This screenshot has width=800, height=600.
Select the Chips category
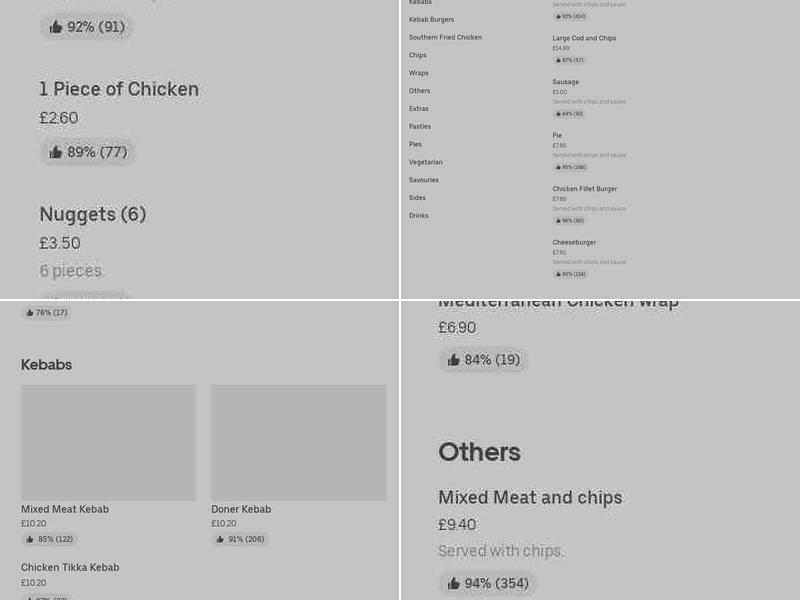coord(417,55)
